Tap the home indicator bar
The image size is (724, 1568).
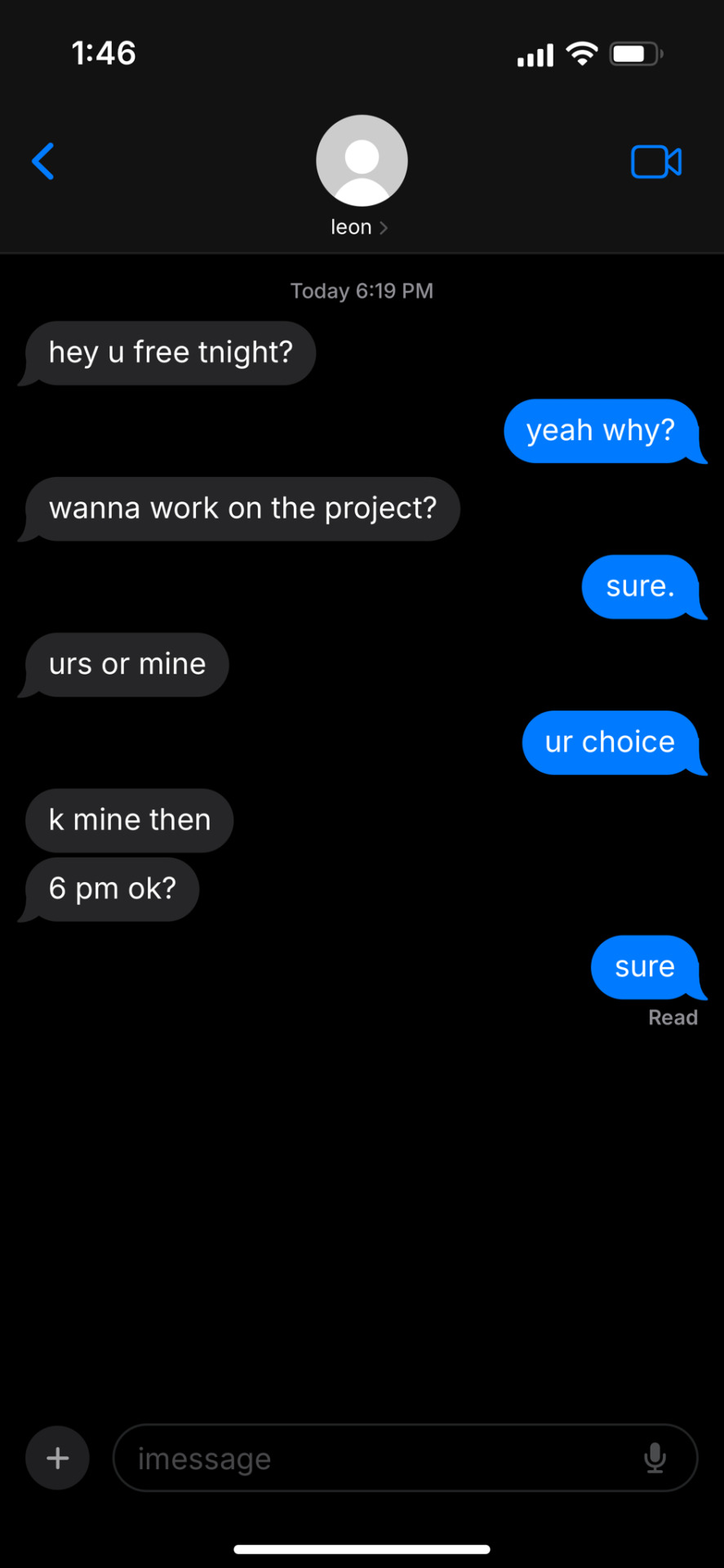click(362, 1549)
